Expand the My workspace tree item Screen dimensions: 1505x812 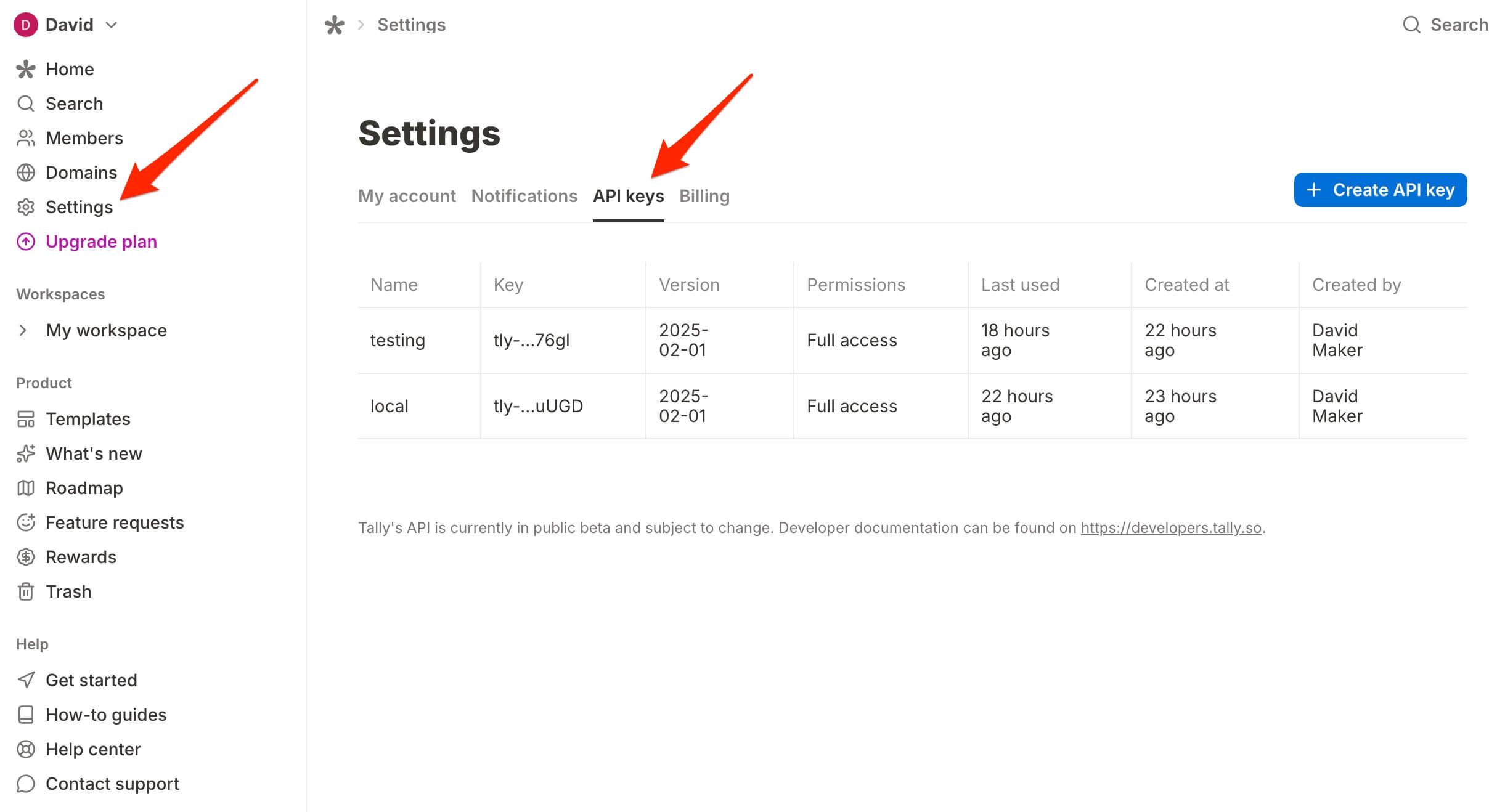click(23, 330)
